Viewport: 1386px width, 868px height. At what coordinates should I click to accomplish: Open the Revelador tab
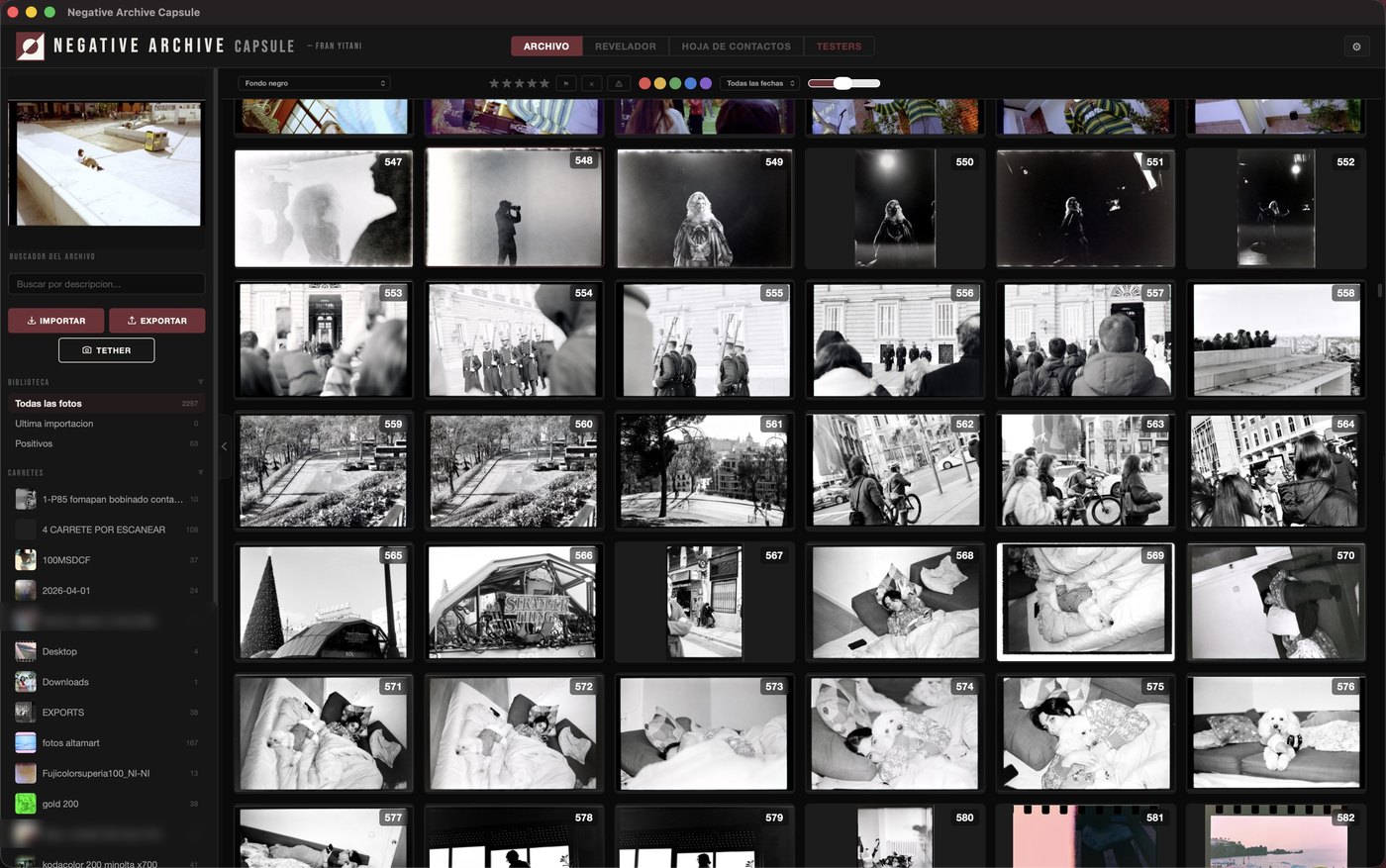click(626, 47)
